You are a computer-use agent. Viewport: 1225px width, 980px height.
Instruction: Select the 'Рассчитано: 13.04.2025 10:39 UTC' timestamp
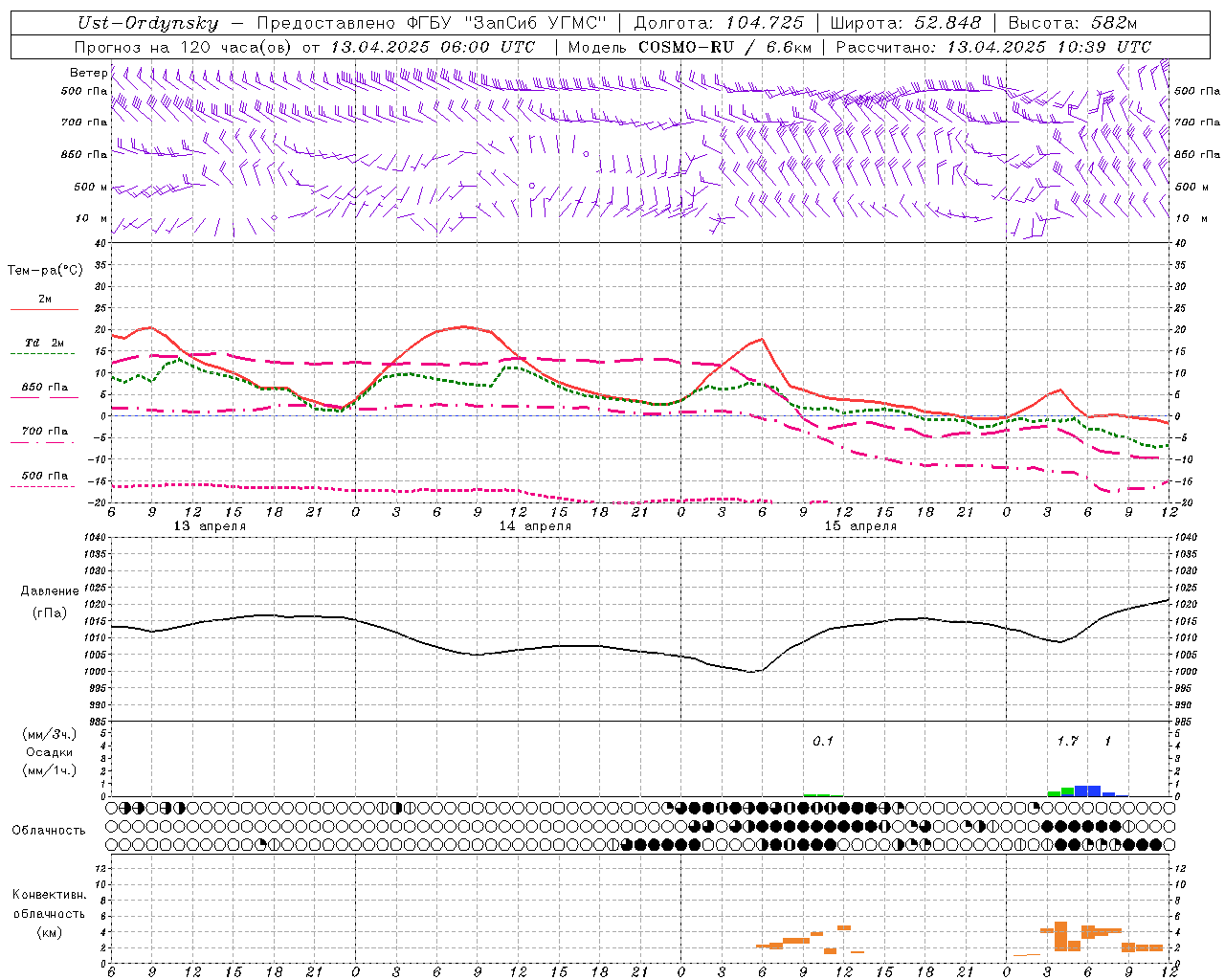tap(993, 47)
